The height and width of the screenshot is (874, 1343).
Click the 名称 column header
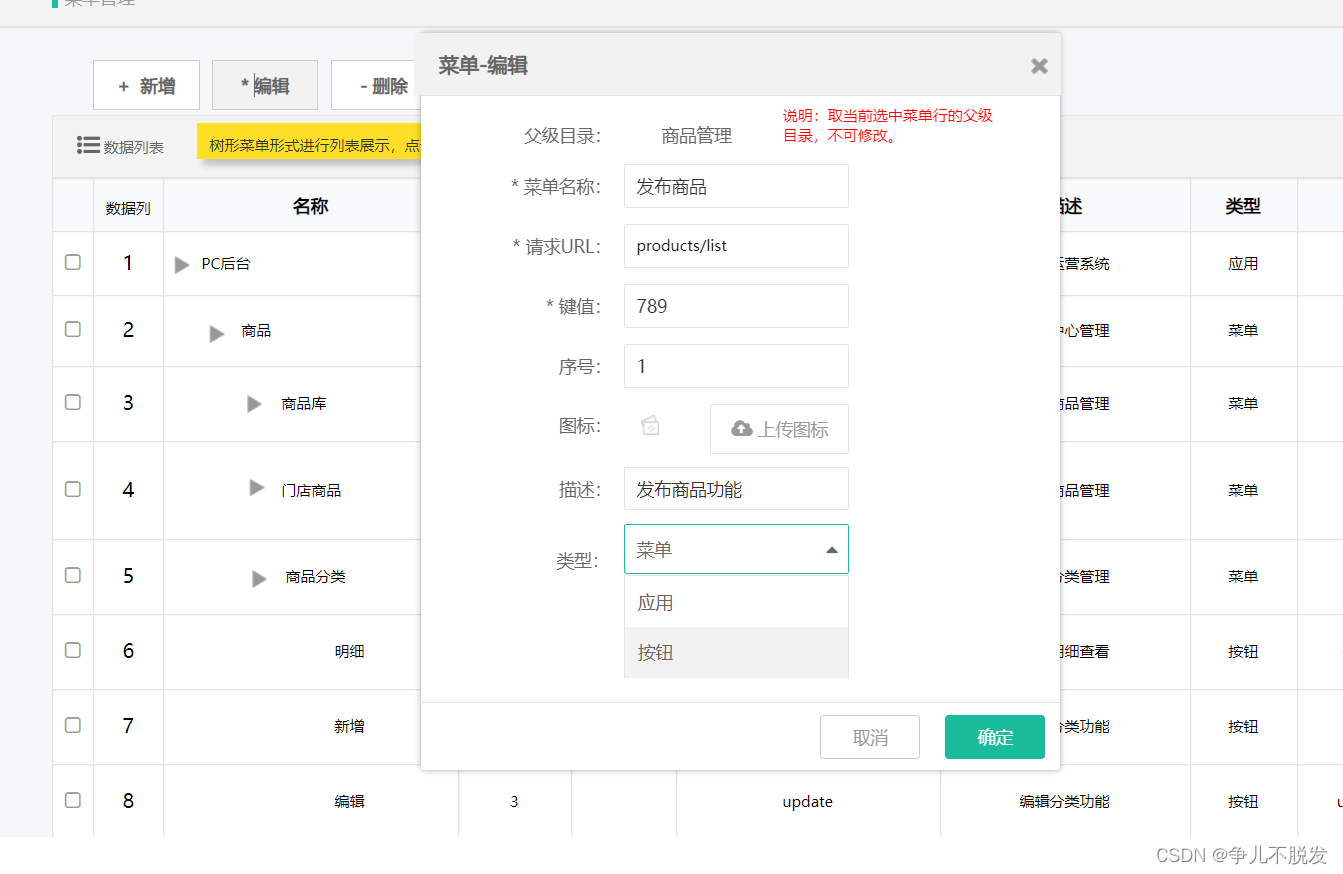[311, 206]
